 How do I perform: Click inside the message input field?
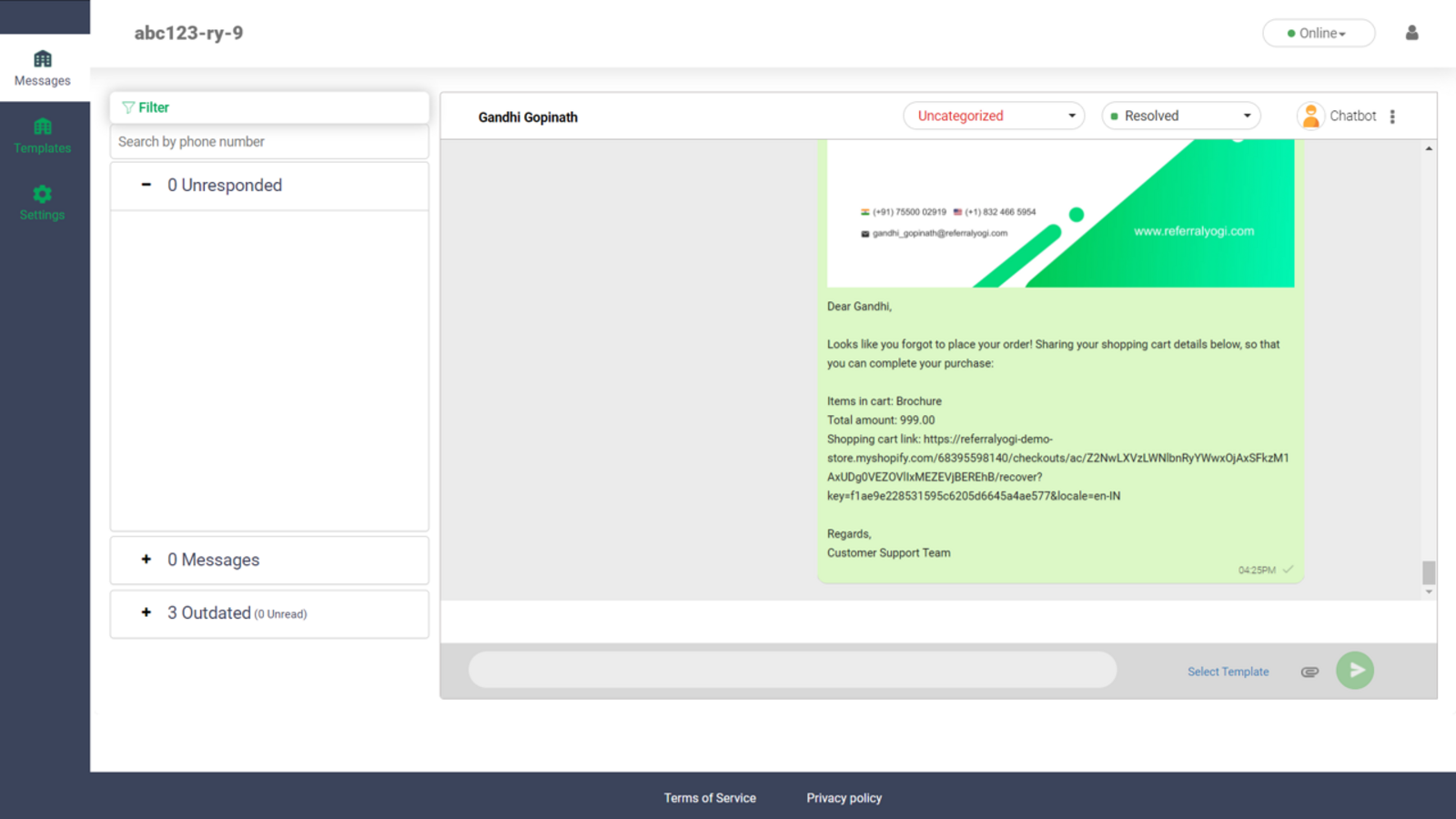point(792,670)
